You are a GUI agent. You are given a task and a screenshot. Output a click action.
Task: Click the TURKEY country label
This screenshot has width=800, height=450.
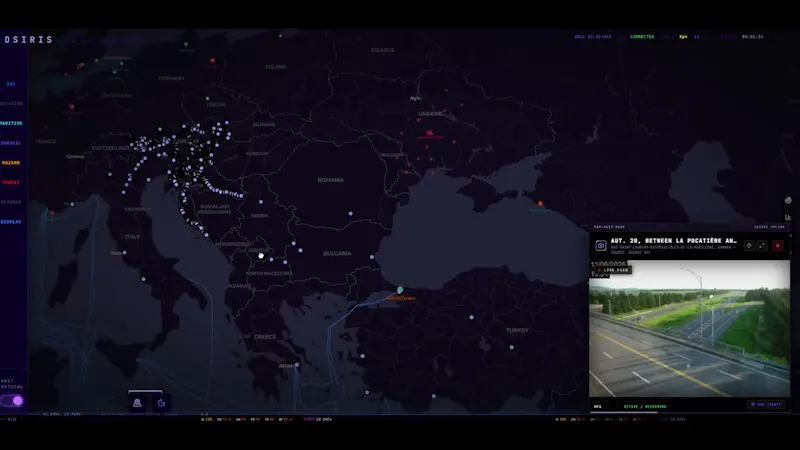pyautogui.click(x=517, y=331)
